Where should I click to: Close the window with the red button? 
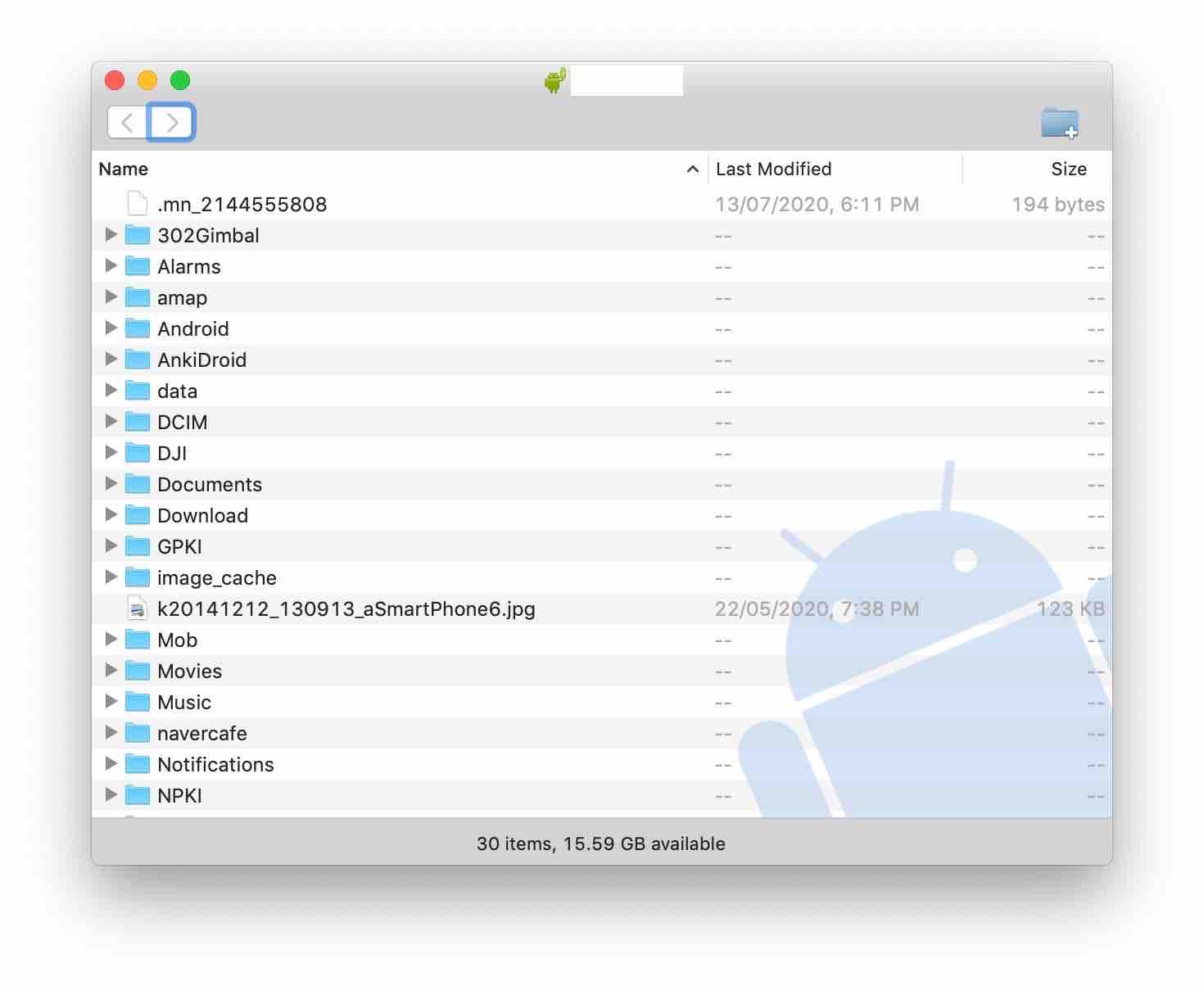(115, 80)
